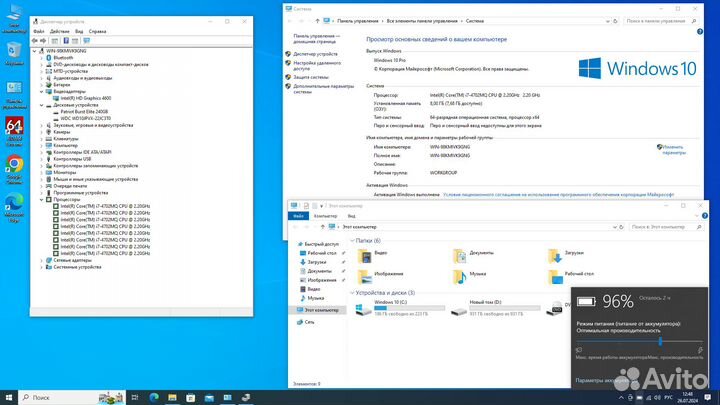720x405 pixels.
Task: Select the AIDA64 desktop icon
Action: point(14,131)
